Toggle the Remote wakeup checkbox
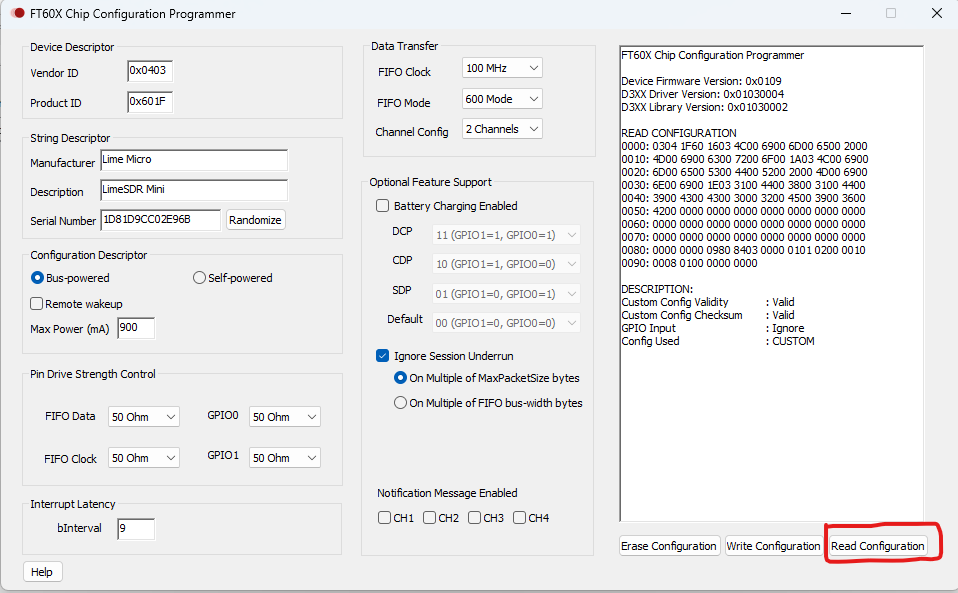The height and width of the screenshot is (593, 958). [37, 304]
